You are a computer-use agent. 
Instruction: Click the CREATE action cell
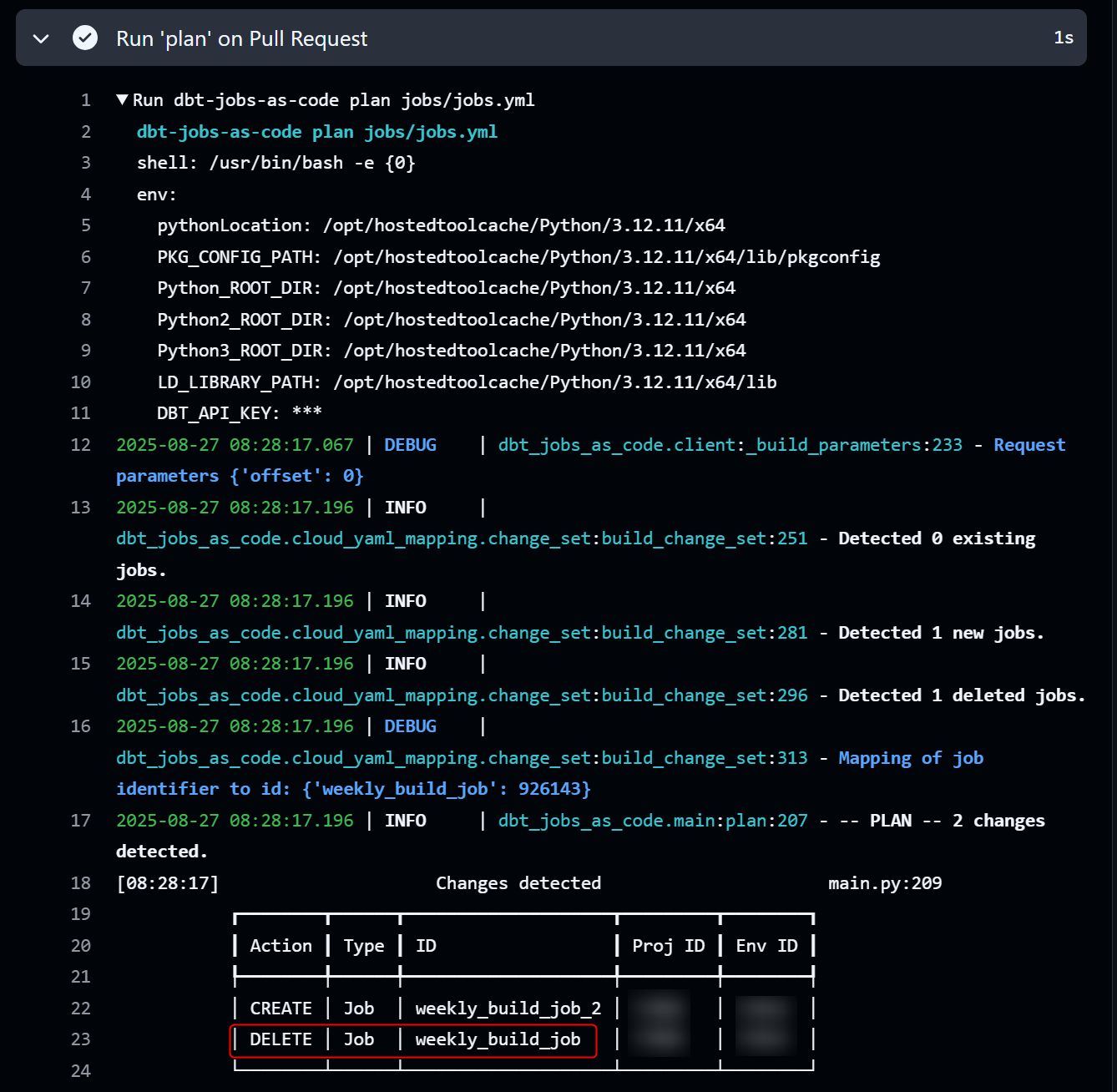[x=281, y=1009]
